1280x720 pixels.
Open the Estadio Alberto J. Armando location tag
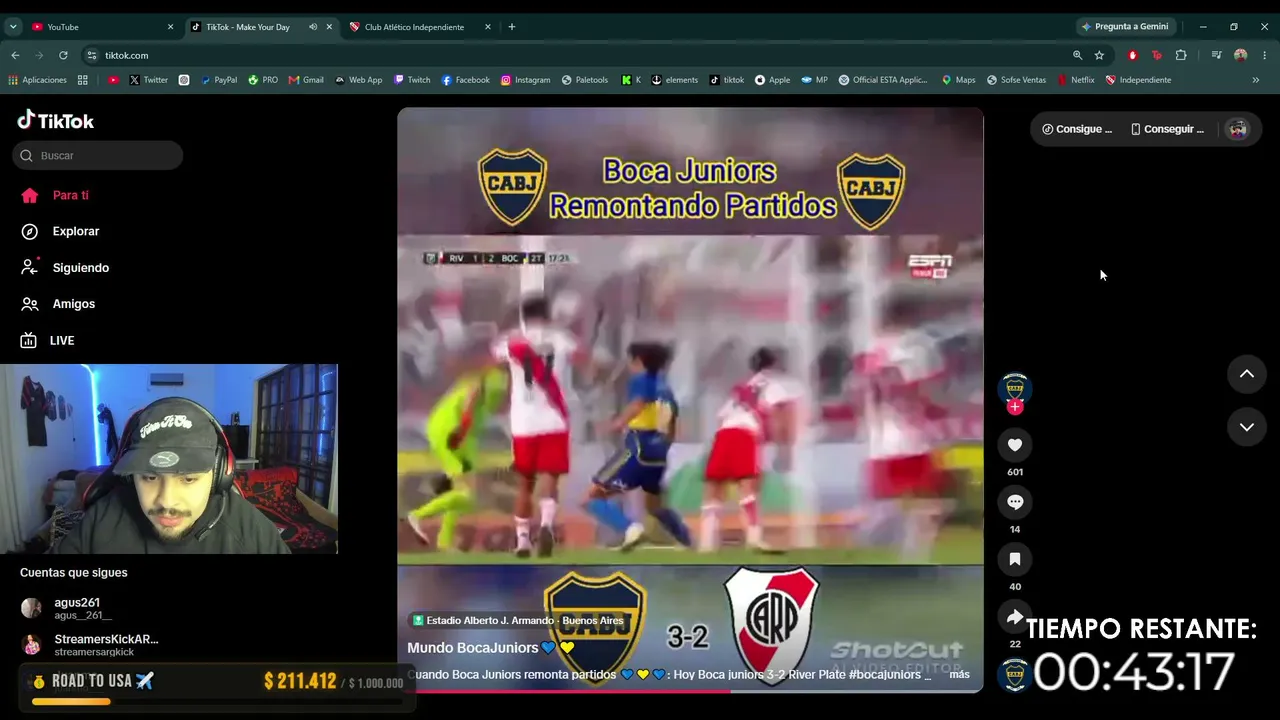click(517, 620)
